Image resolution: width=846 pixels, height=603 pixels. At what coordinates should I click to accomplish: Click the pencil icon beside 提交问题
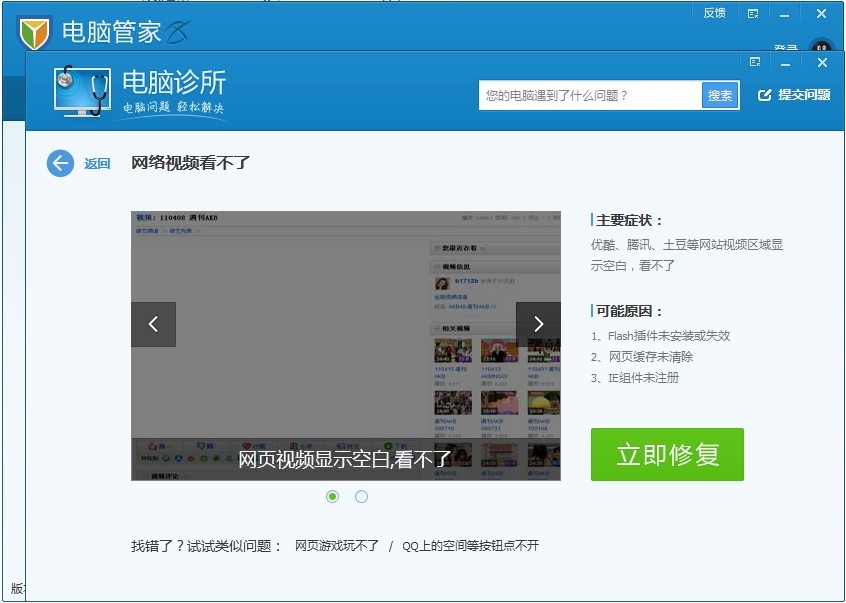coord(765,95)
